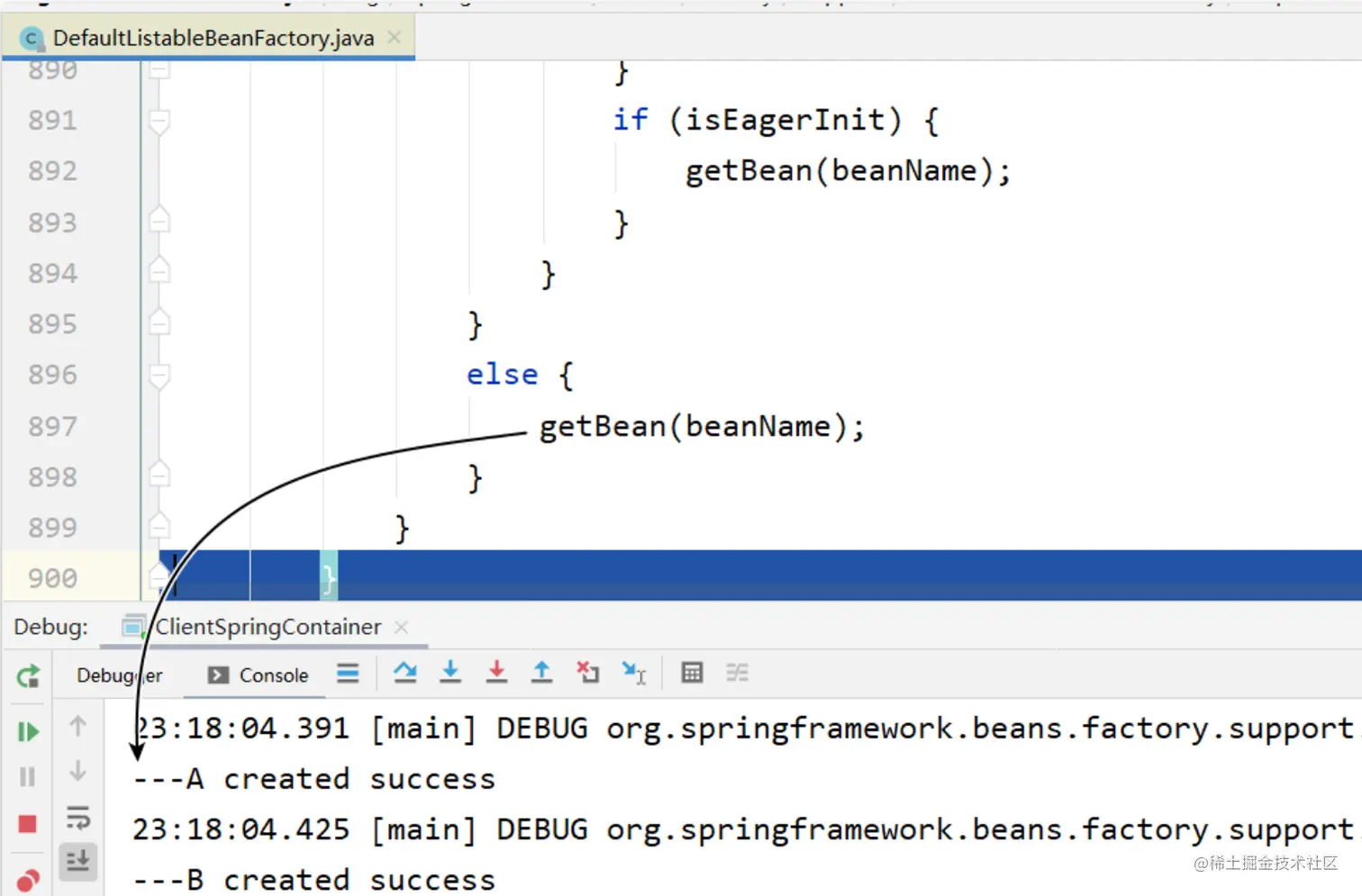Go up the console stack trace

click(78, 726)
